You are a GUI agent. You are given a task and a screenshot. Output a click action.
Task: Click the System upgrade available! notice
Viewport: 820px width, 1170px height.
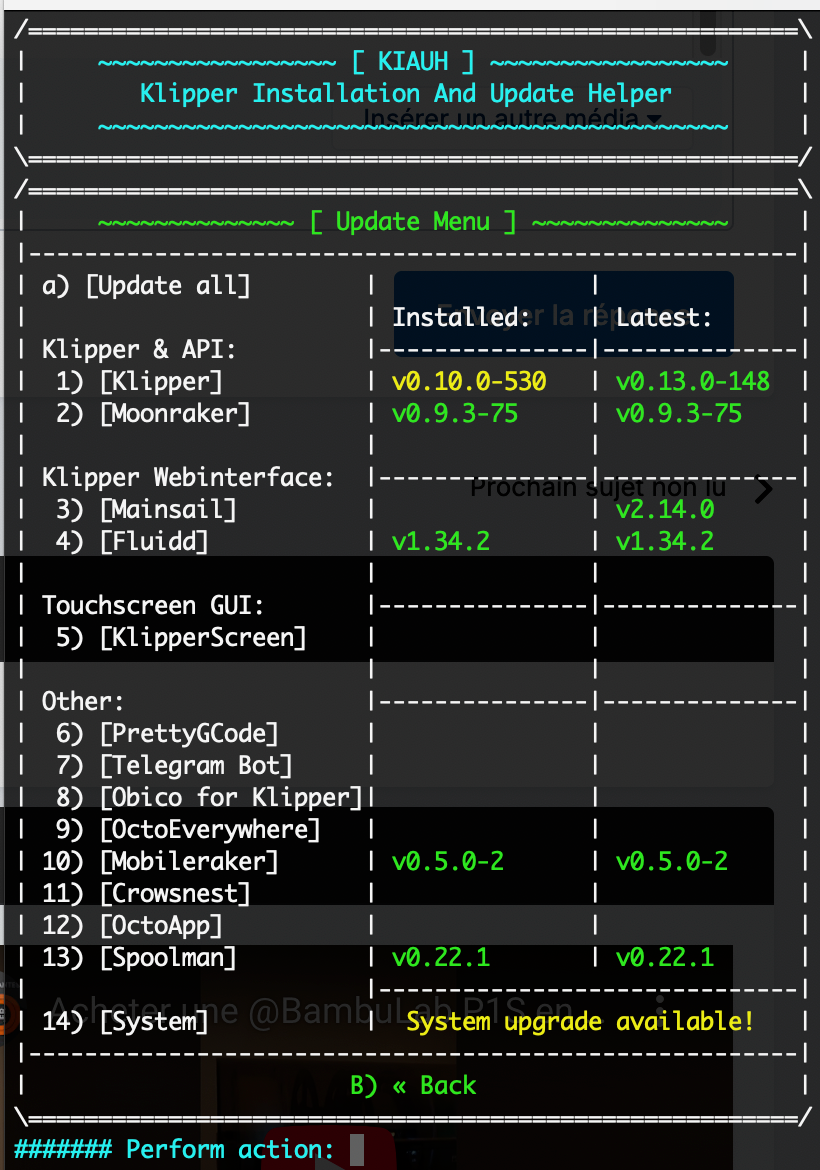[x=580, y=1022]
